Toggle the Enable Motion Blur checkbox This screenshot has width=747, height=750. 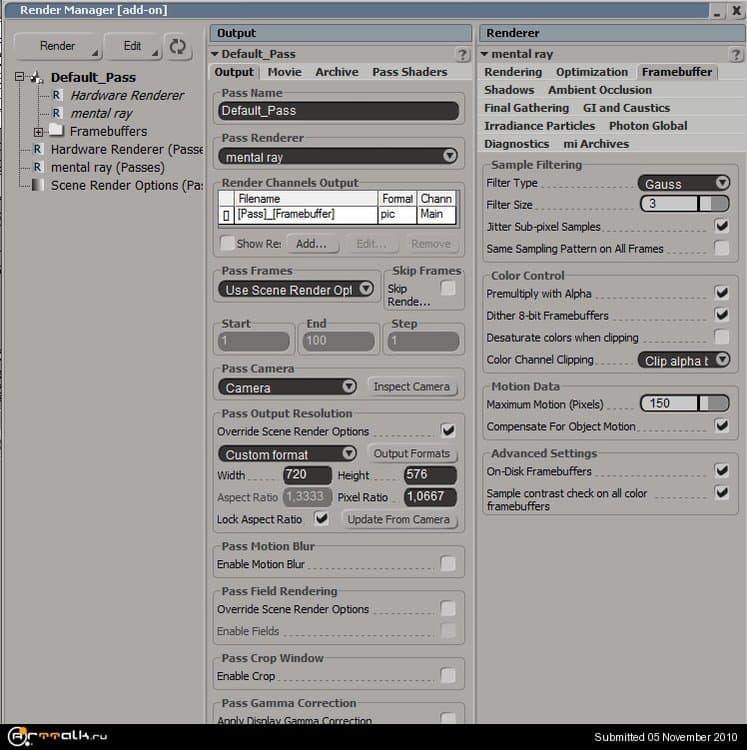point(448,564)
